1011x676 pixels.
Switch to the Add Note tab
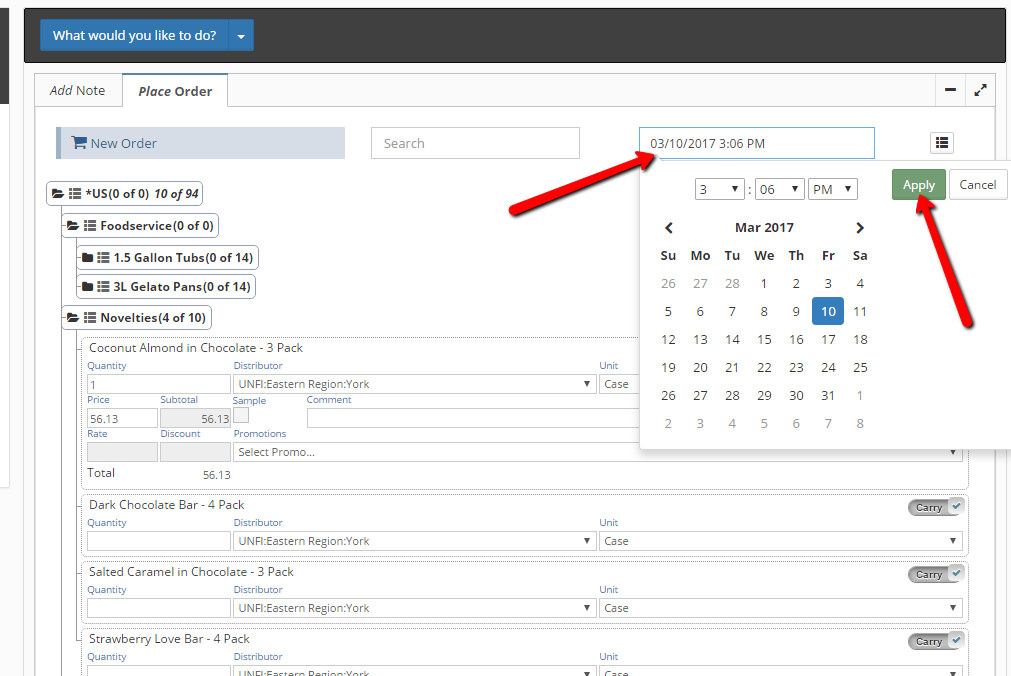(78, 91)
